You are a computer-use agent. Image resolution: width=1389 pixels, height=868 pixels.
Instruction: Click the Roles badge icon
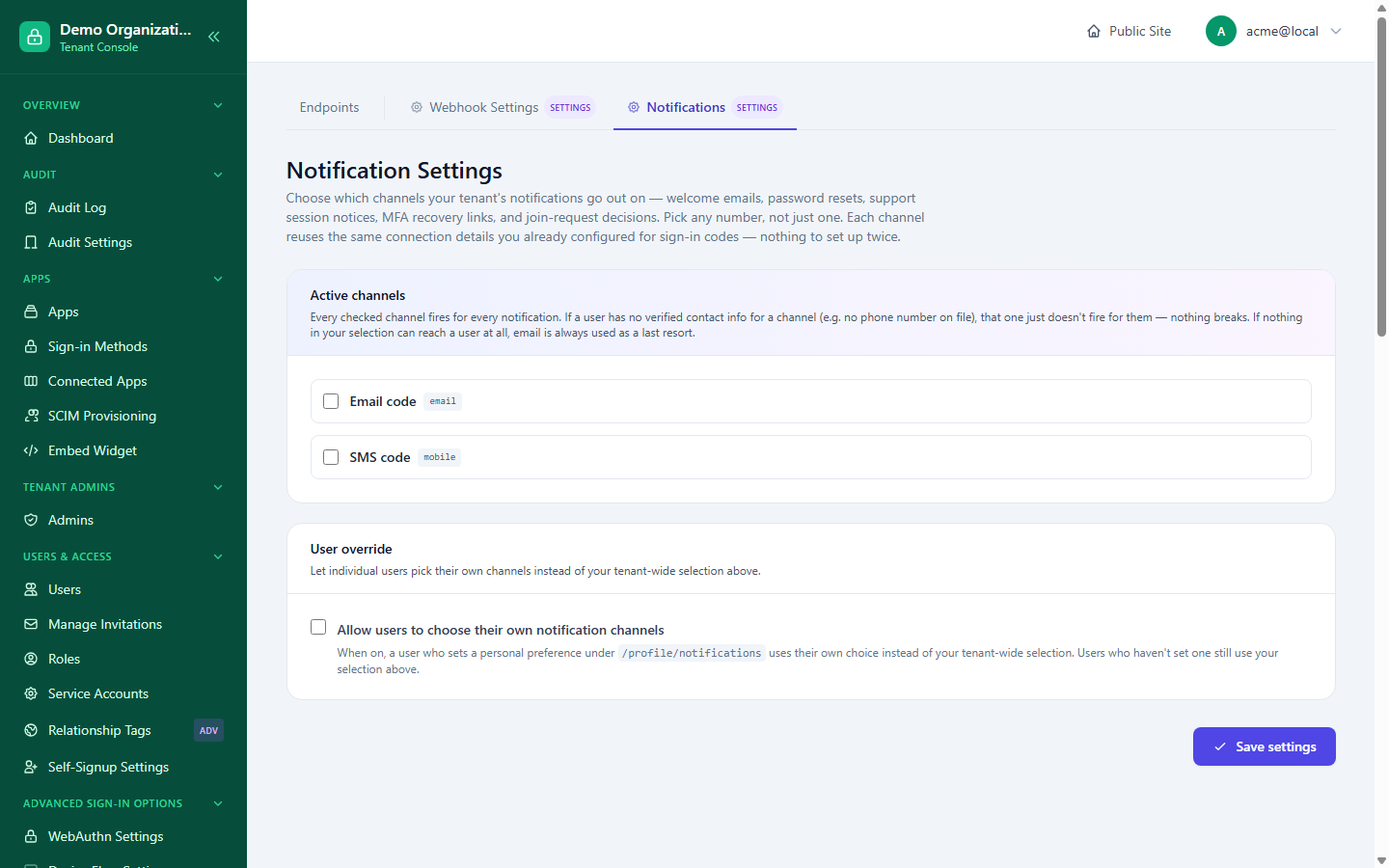(x=31, y=659)
